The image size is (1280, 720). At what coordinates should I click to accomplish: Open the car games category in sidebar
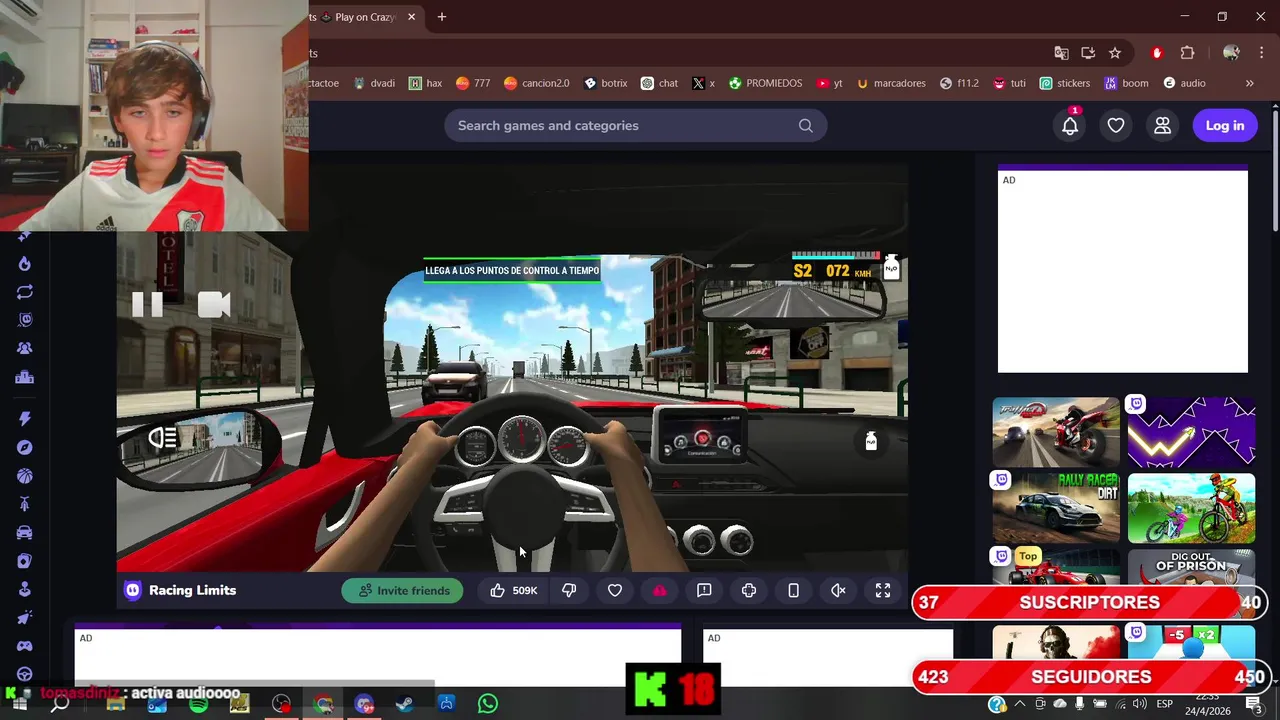25,533
